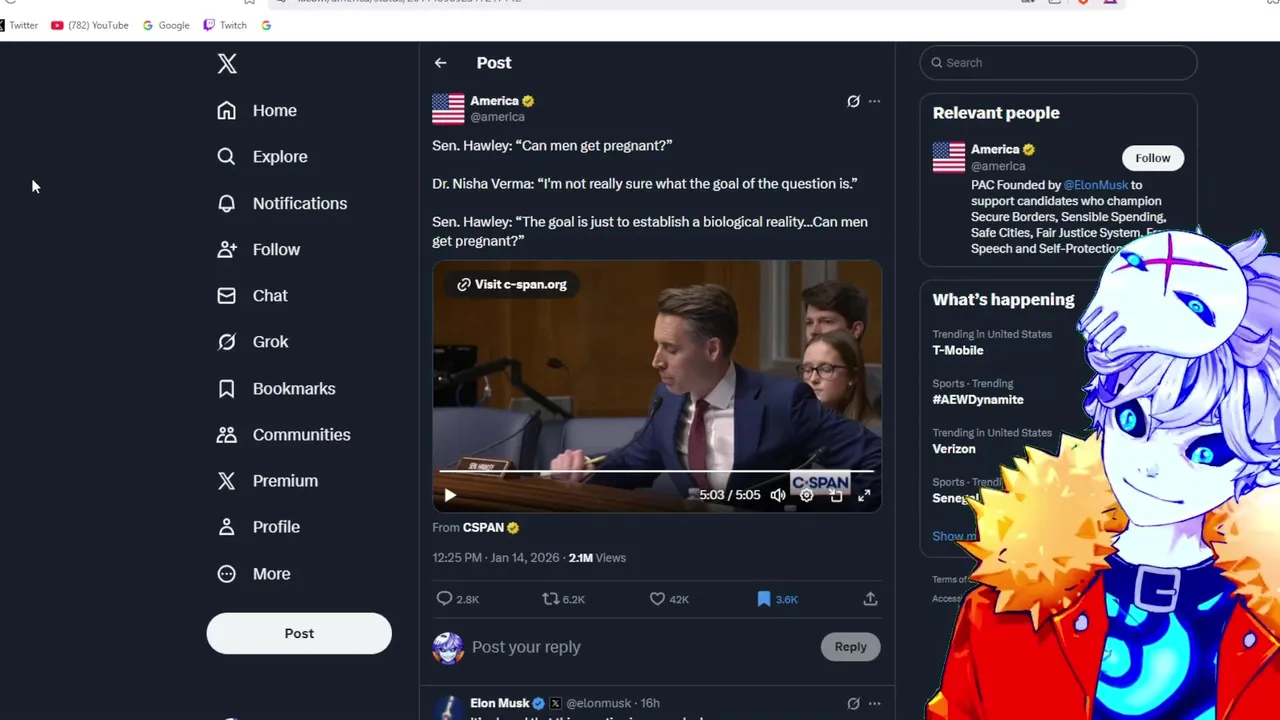This screenshot has height=720, width=1280.
Task: Open three-dot menu on Elon Musk reply
Action: (874, 703)
